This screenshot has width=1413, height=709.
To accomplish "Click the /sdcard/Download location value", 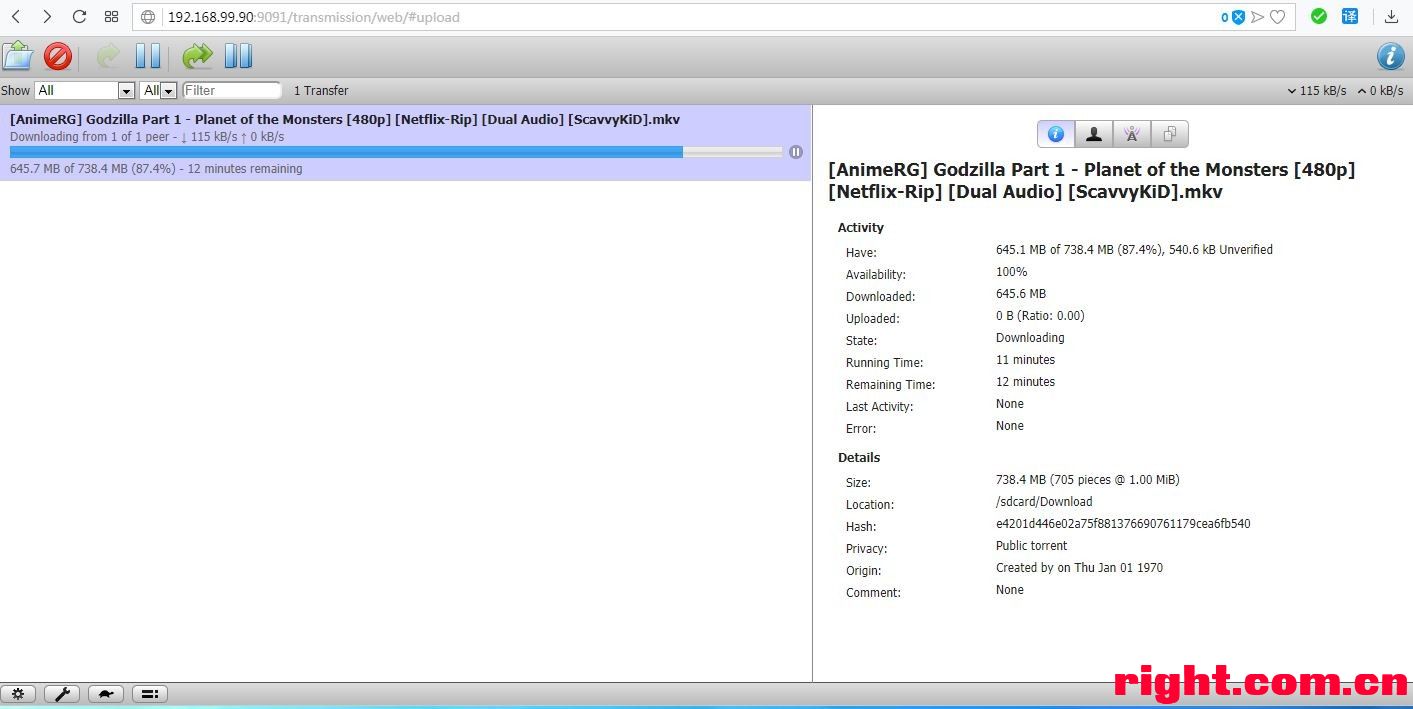I will [x=1044, y=502].
